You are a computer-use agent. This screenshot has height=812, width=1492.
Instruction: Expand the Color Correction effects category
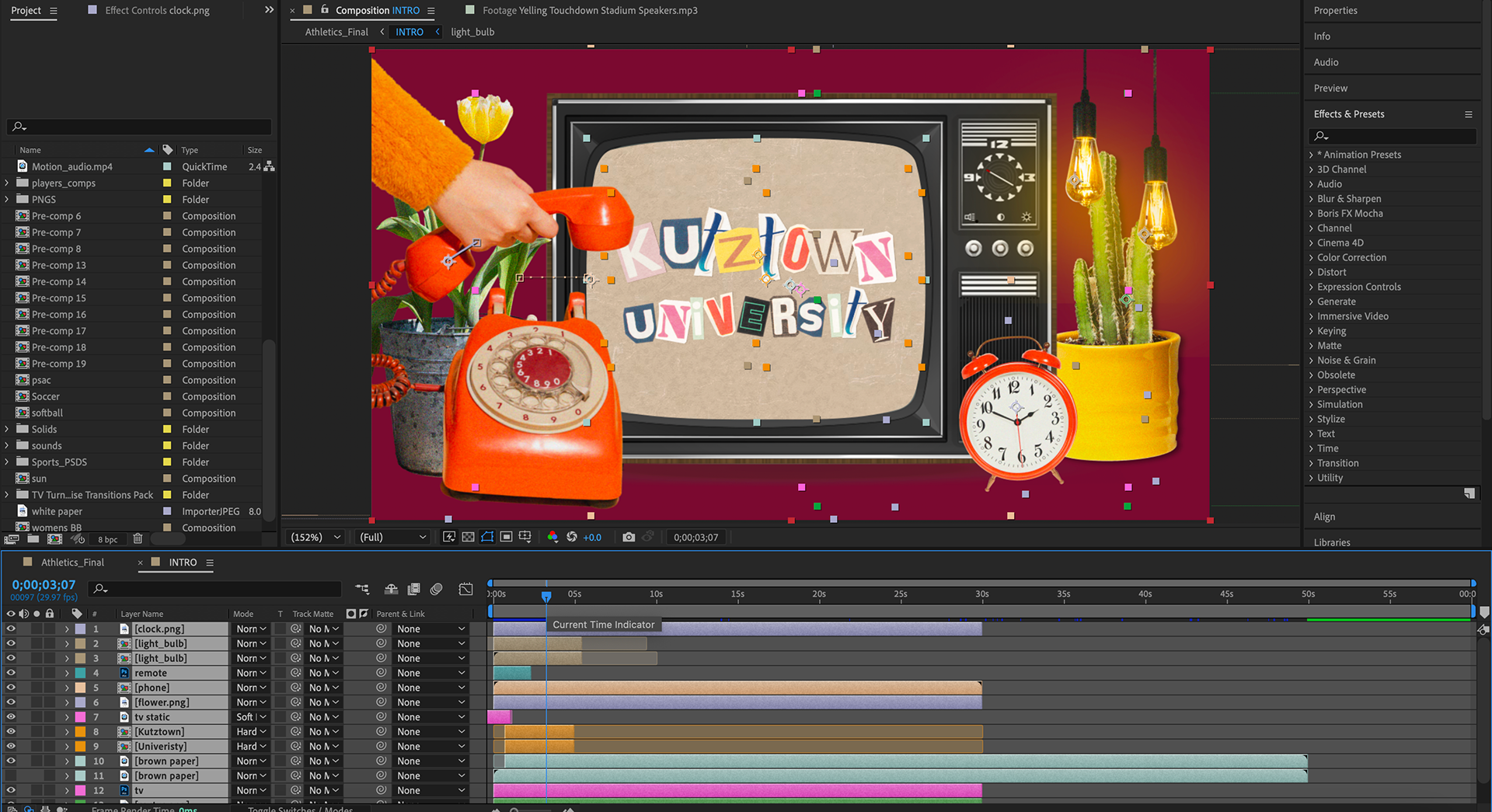click(1311, 258)
